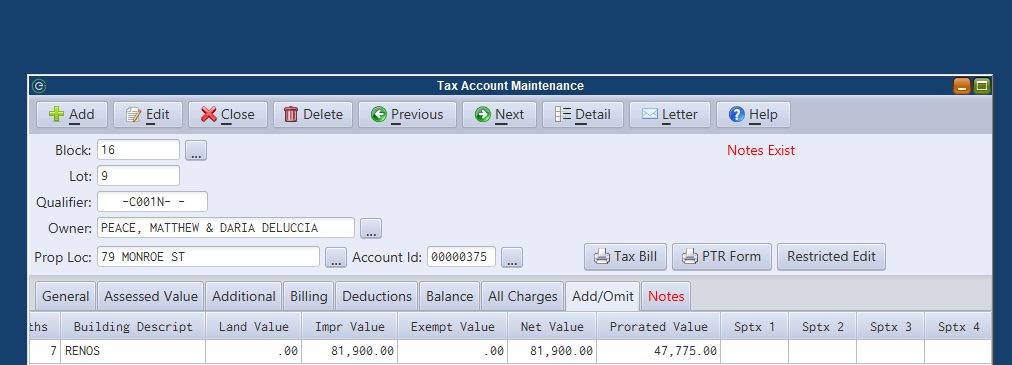Click the Sptx 1 column header
Screen dimensions: 1012x365
(x=754, y=327)
